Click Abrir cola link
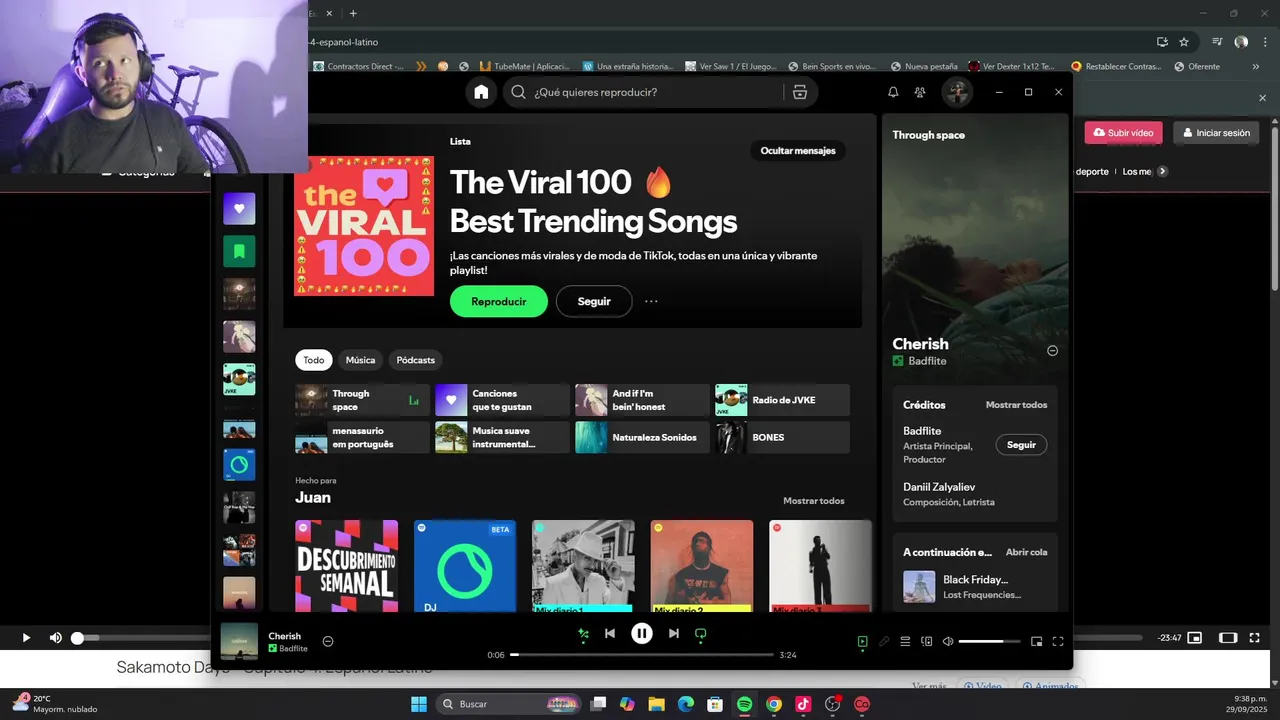 coord(1026,552)
